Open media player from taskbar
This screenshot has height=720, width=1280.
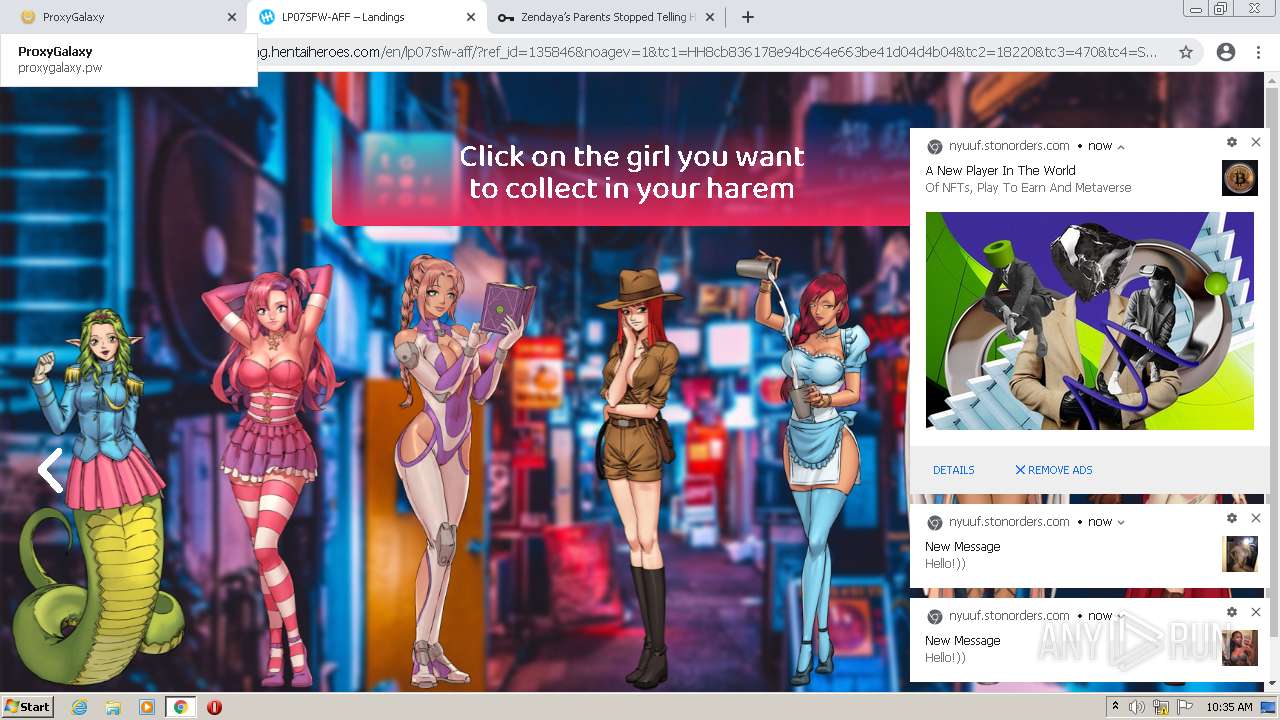pyautogui.click(x=147, y=707)
